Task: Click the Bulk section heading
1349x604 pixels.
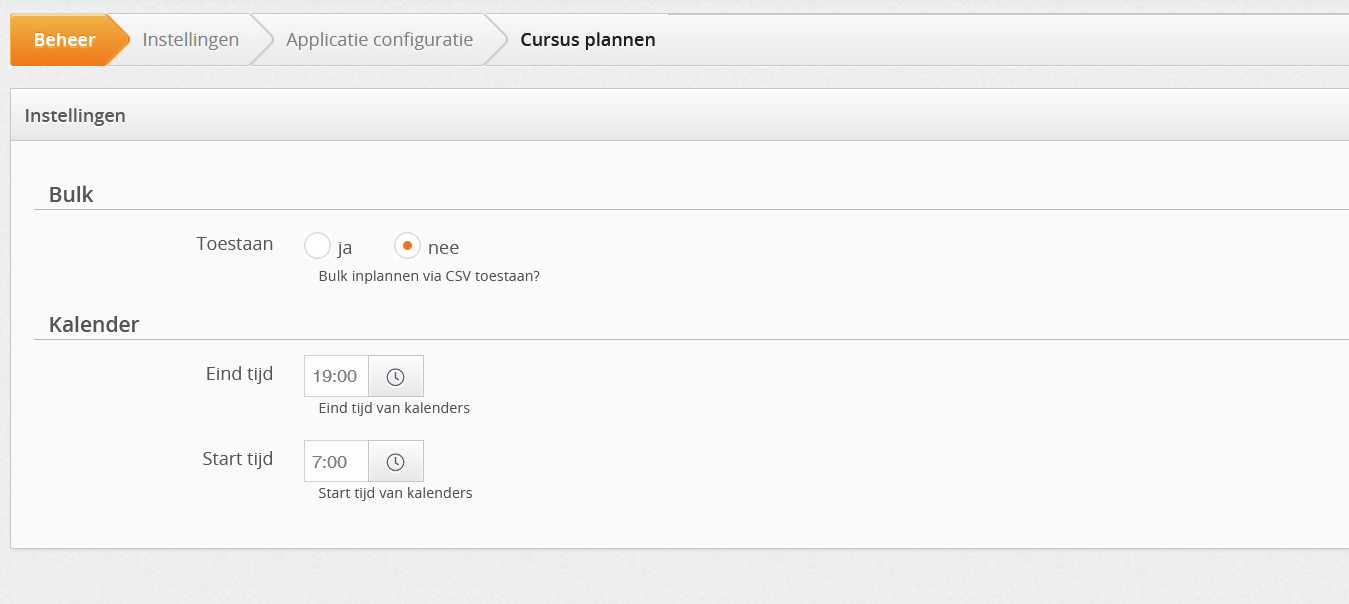Action: click(x=71, y=195)
